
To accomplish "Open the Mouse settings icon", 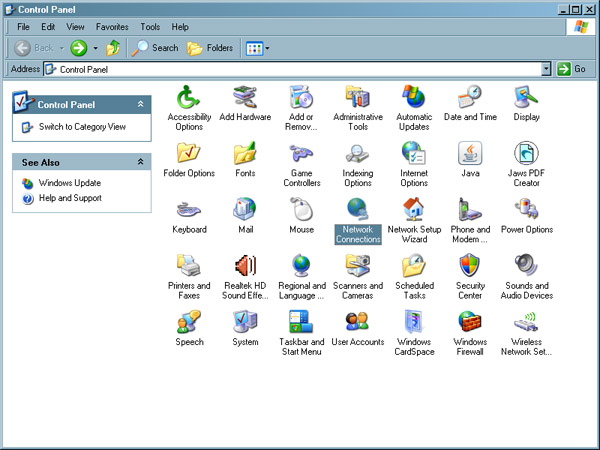I will [x=302, y=215].
